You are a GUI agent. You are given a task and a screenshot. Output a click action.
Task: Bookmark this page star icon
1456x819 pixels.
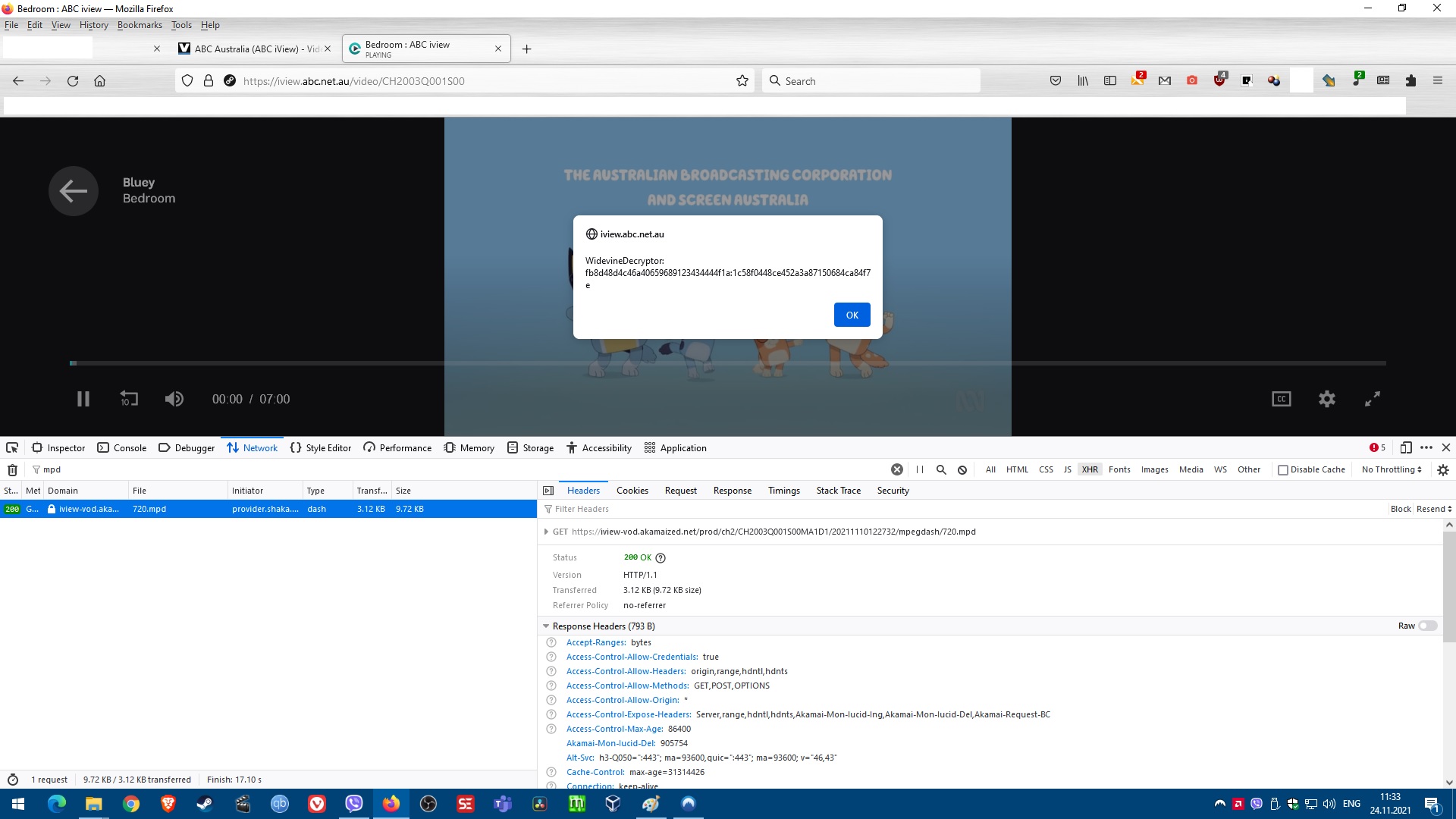[x=742, y=81]
